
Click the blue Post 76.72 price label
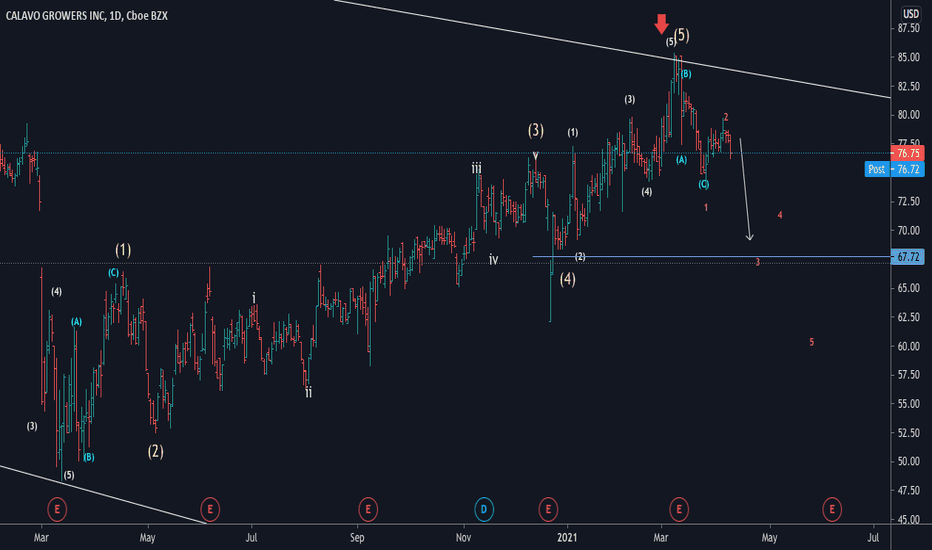(895, 169)
